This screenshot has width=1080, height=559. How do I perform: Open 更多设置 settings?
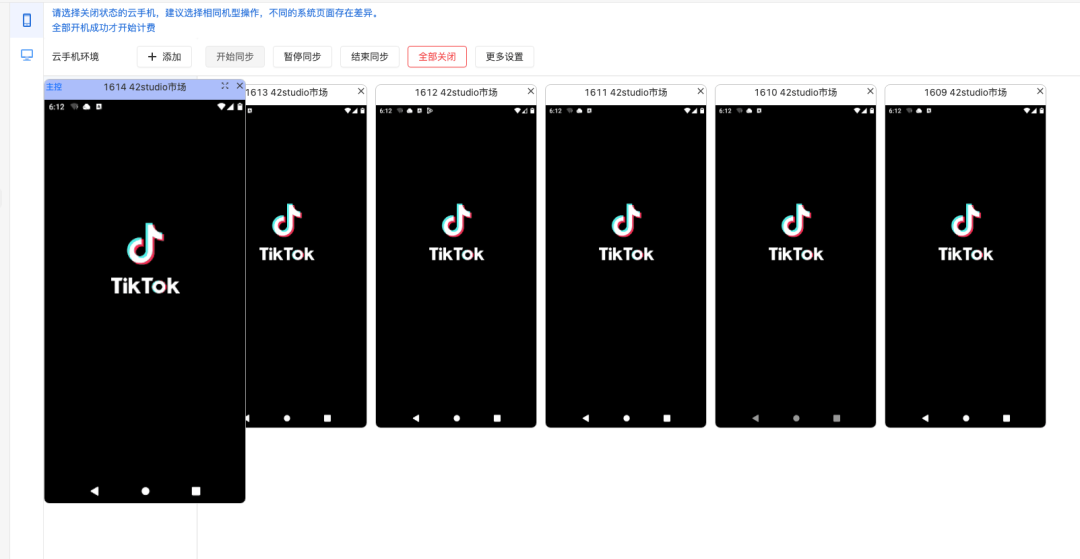[504, 57]
